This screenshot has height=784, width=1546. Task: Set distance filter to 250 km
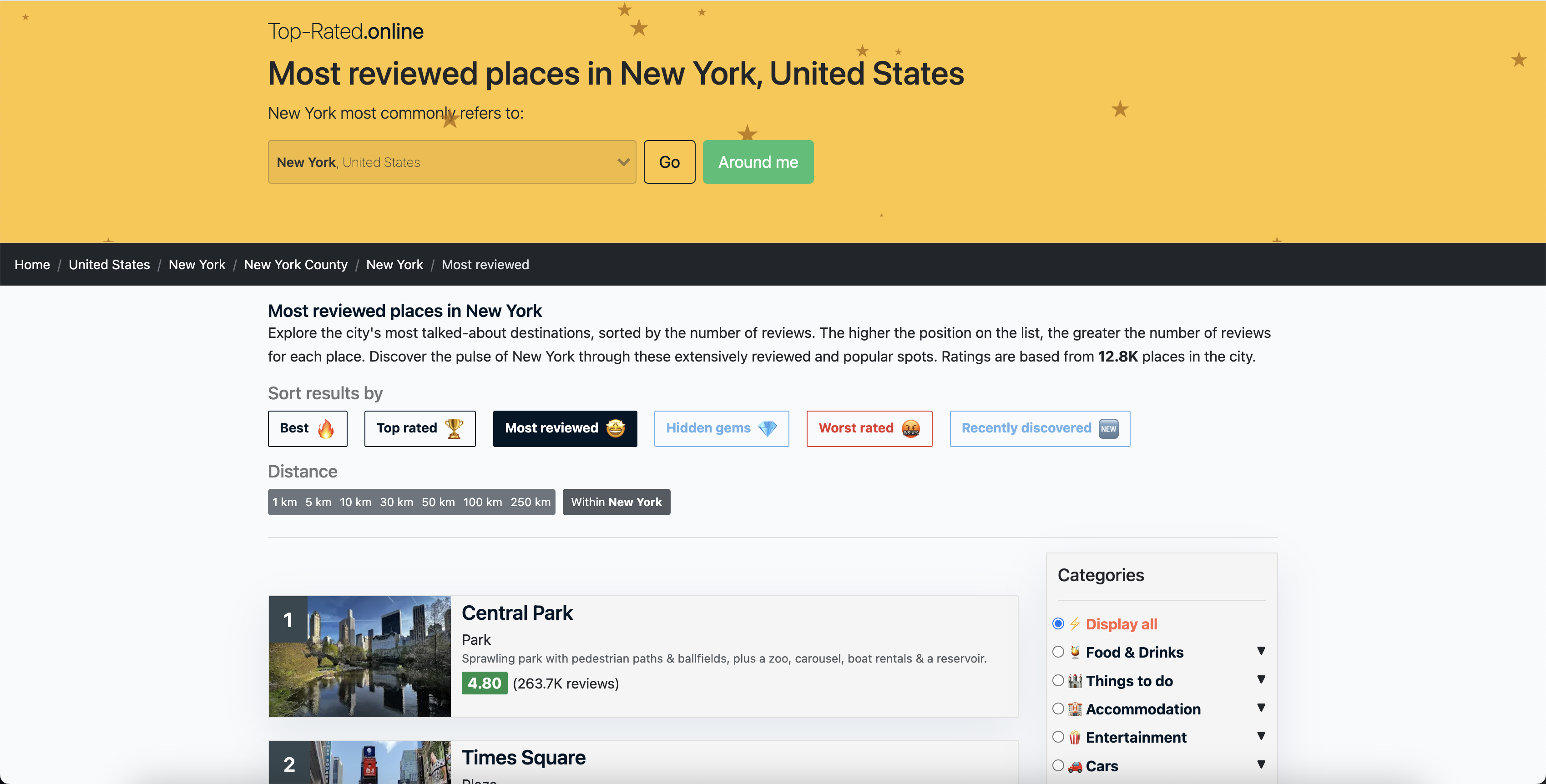pyautogui.click(x=530, y=502)
